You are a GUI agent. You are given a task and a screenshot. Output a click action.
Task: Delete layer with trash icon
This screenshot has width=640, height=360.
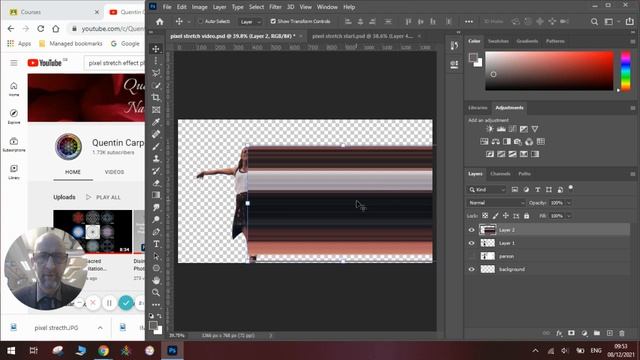tap(622, 333)
